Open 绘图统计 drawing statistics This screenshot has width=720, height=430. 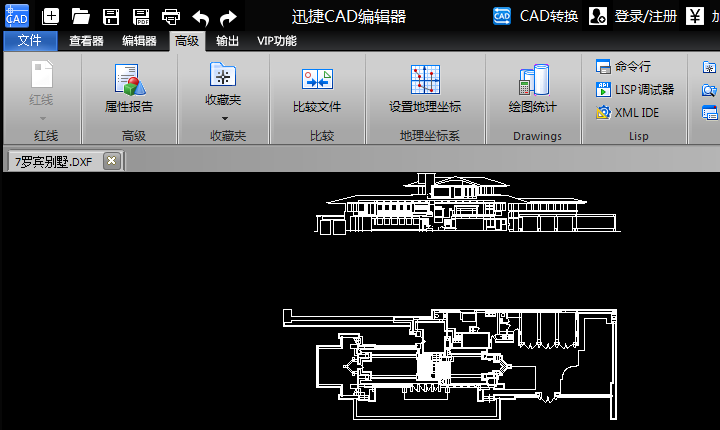533,89
